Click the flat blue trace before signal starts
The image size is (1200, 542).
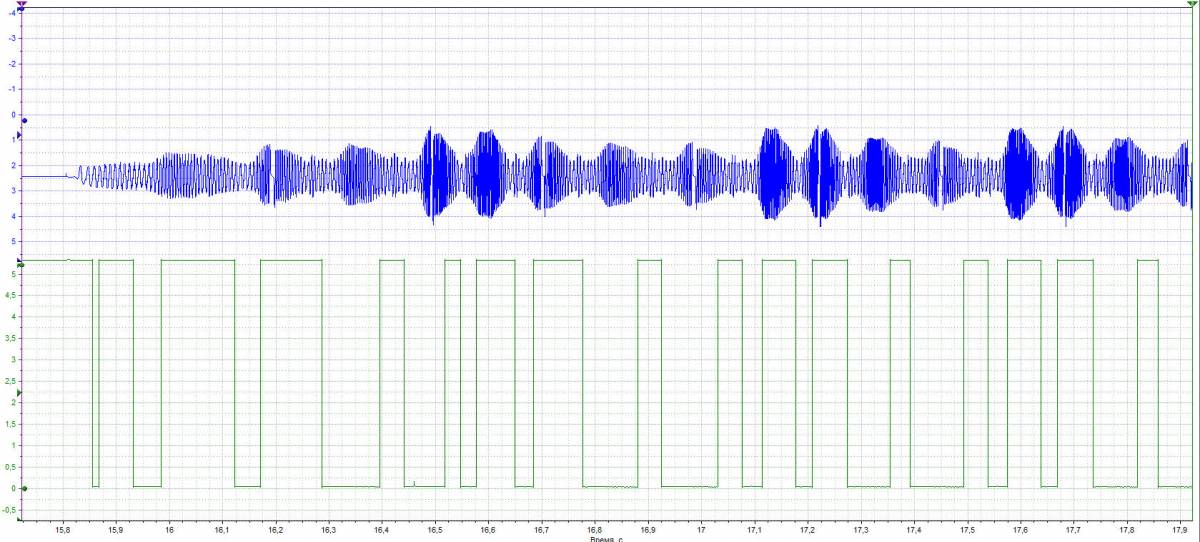tap(43, 176)
